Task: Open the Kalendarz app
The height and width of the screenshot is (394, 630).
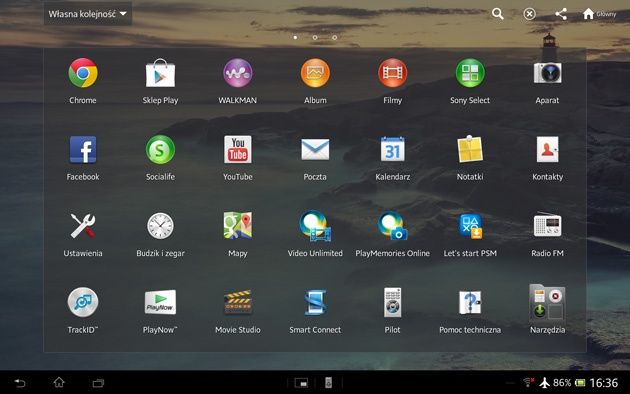Action: tap(393, 149)
